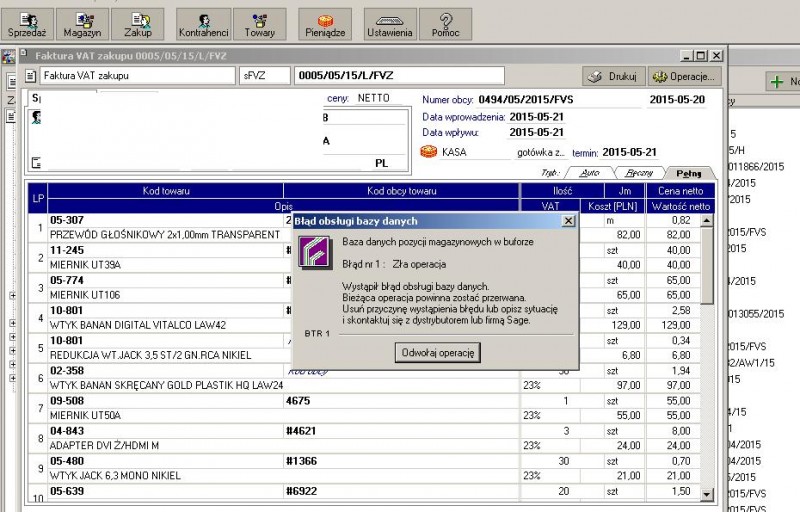Screen dimensions: 800x512
Task: Open the Sprzedaż module
Action: [27, 24]
